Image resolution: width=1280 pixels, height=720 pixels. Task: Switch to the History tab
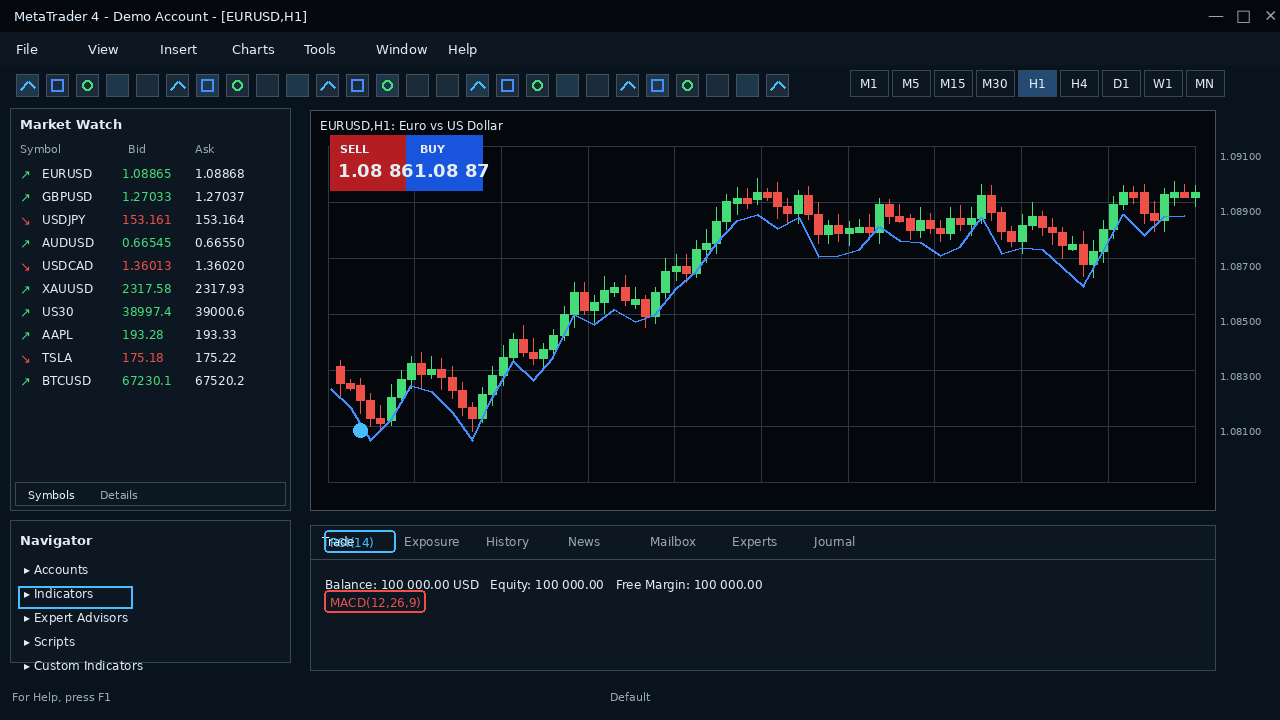pyautogui.click(x=508, y=542)
